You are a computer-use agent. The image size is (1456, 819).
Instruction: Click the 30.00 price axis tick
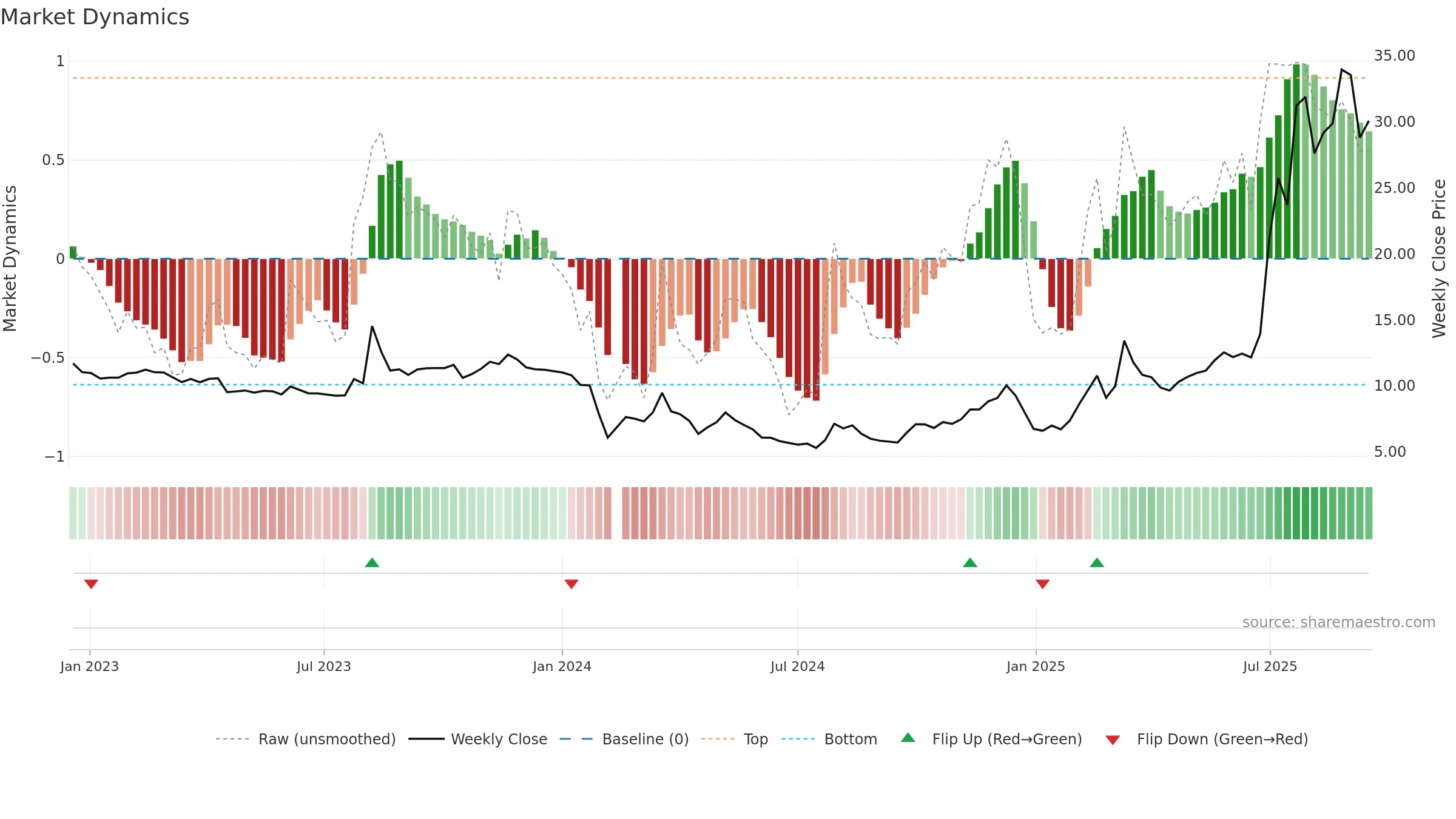(x=1394, y=122)
